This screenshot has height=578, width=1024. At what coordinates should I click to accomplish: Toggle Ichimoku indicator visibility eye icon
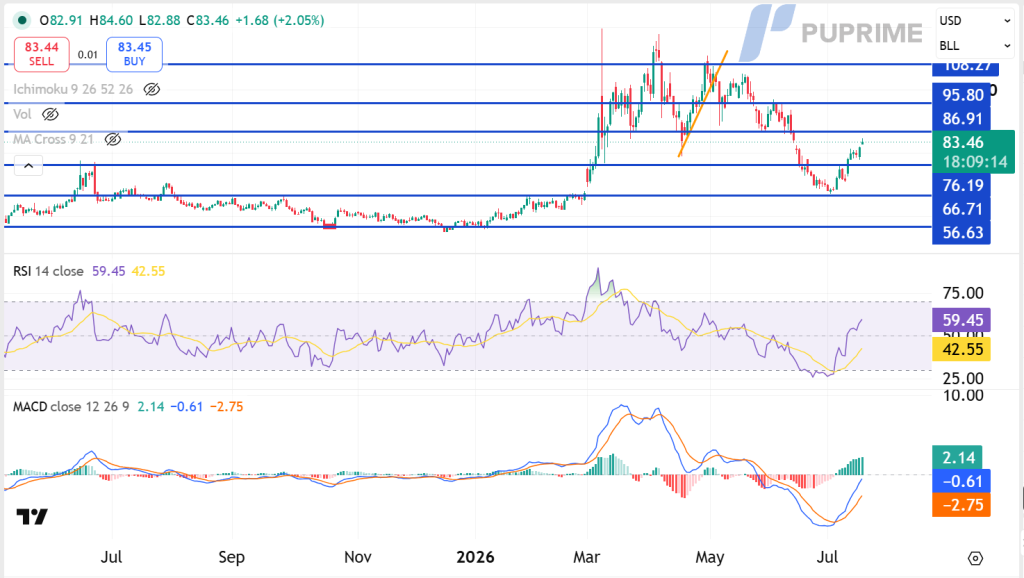152,89
